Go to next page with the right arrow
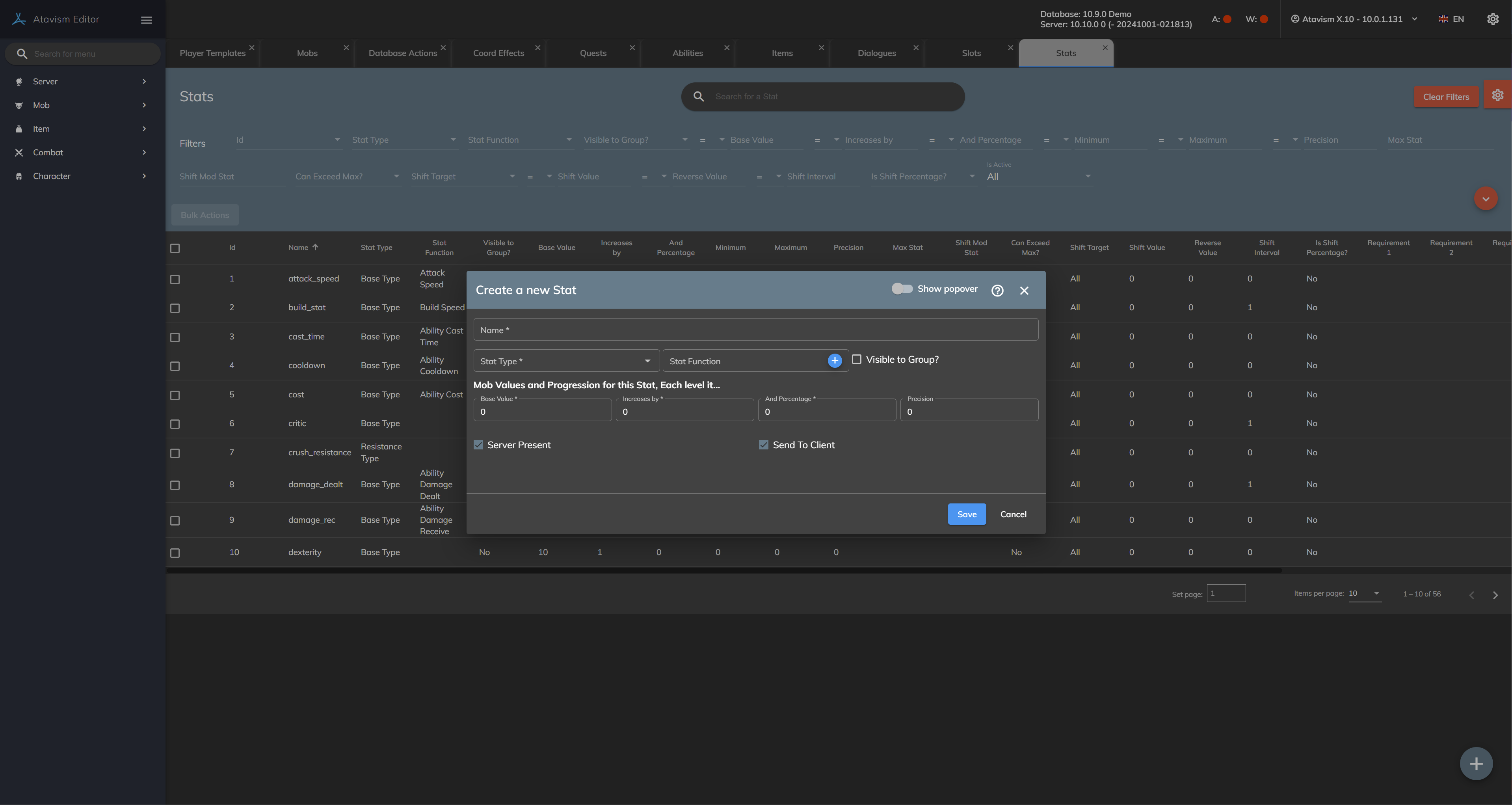This screenshot has width=1512, height=805. pyautogui.click(x=1495, y=595)
